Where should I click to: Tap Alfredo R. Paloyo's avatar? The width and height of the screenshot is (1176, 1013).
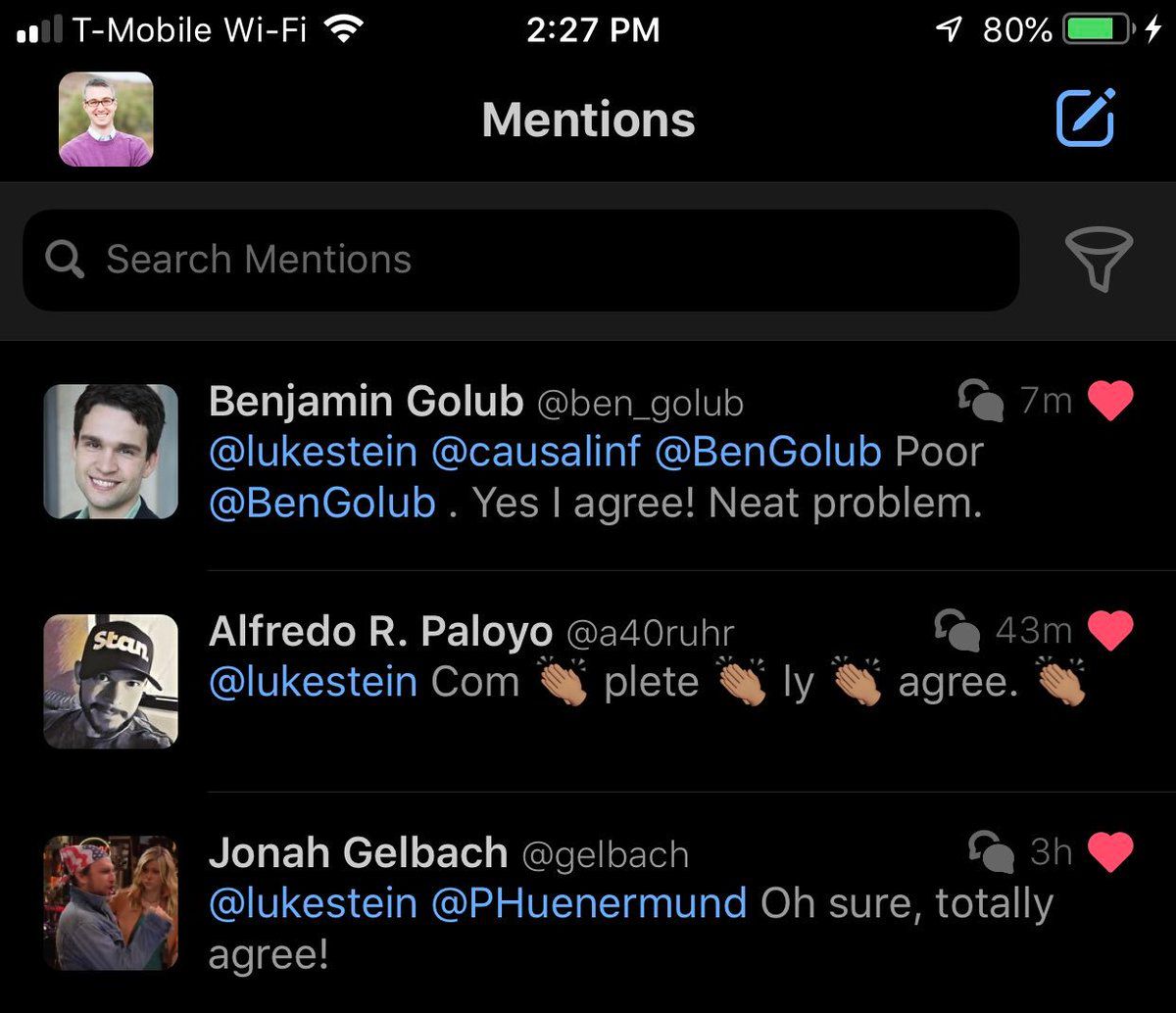coord(111,681)
